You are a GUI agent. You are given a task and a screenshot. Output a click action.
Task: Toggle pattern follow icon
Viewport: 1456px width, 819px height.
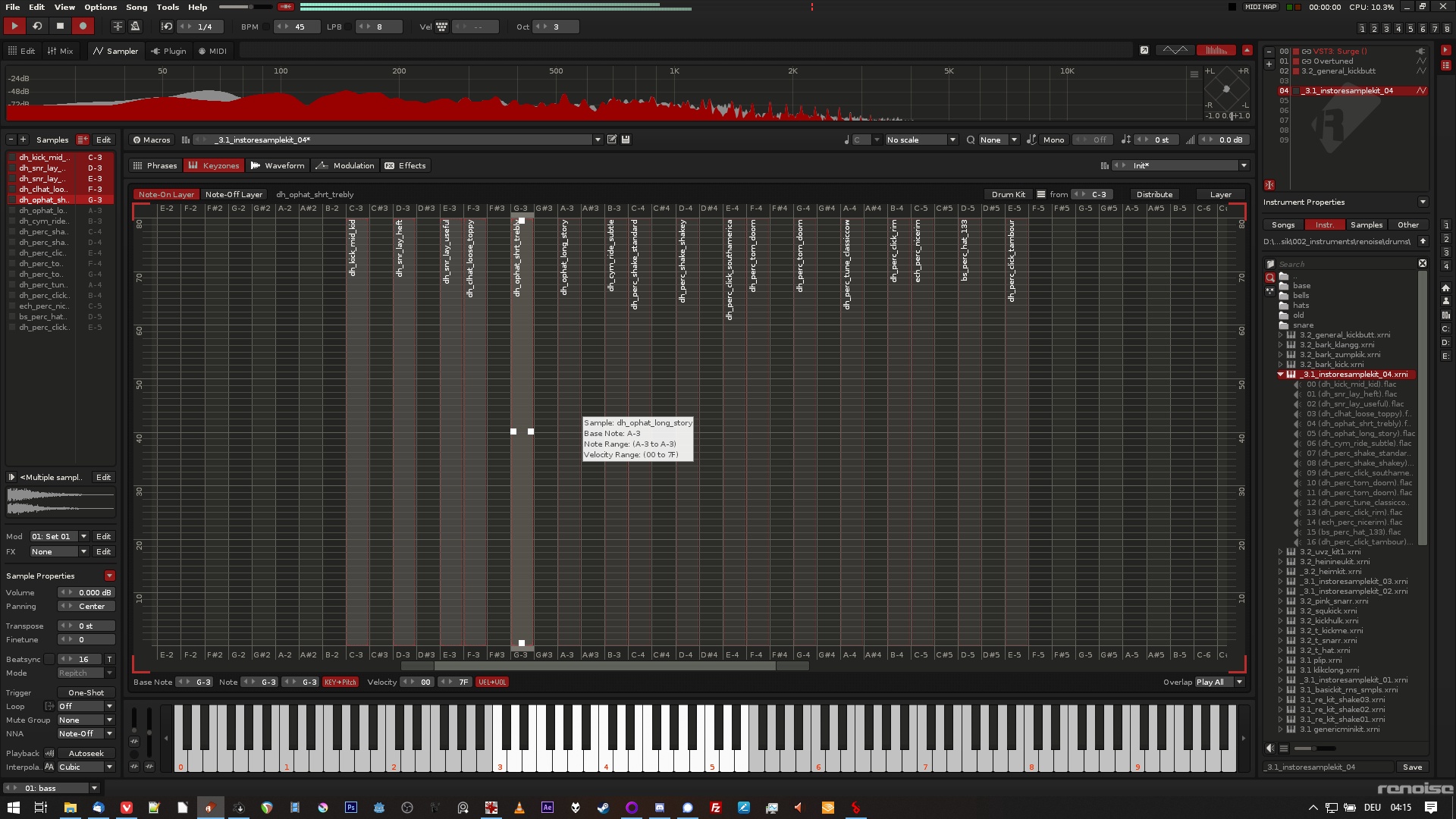coord(118,26)
